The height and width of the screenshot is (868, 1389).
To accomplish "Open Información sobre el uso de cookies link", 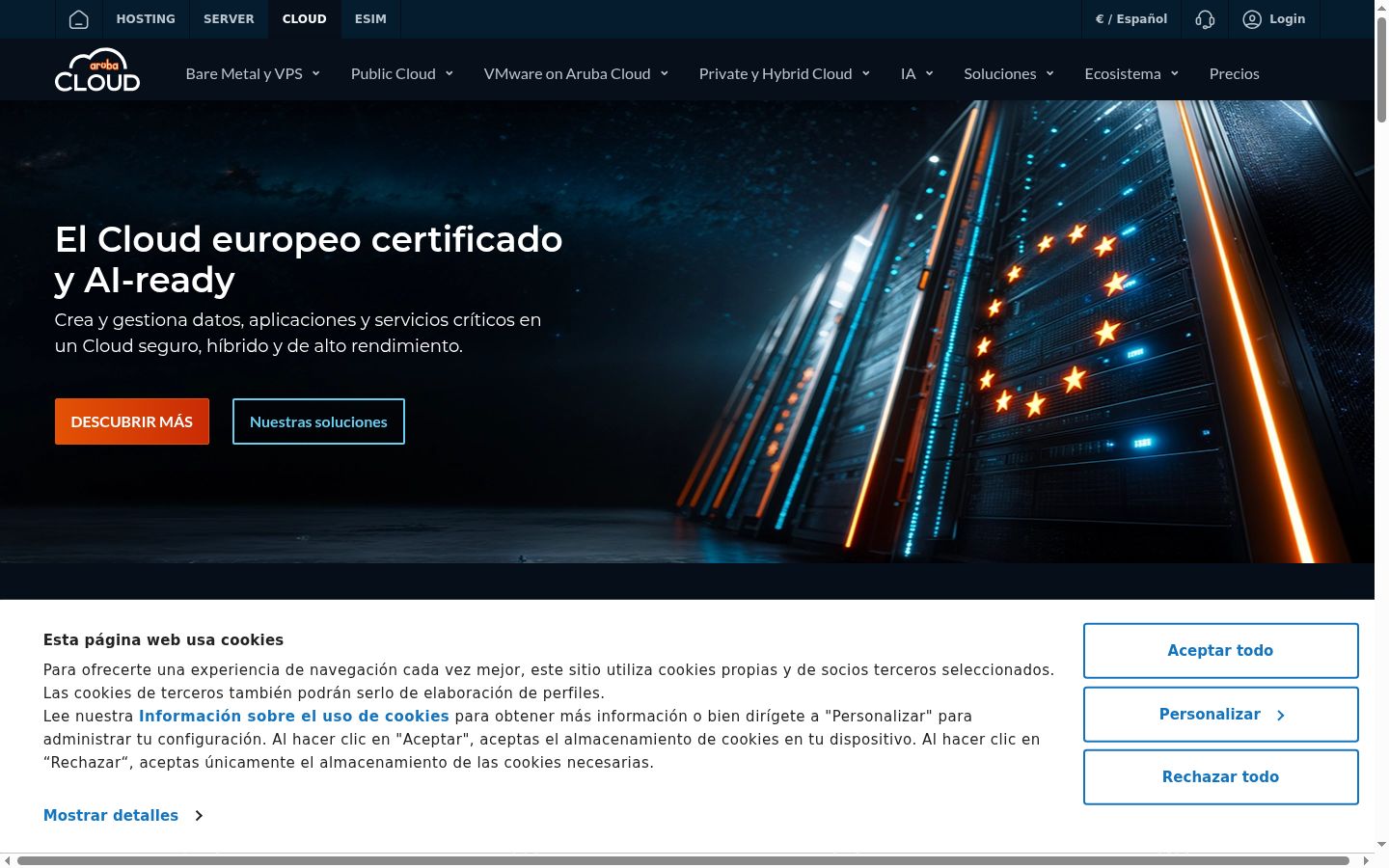I will click(294, 716).
